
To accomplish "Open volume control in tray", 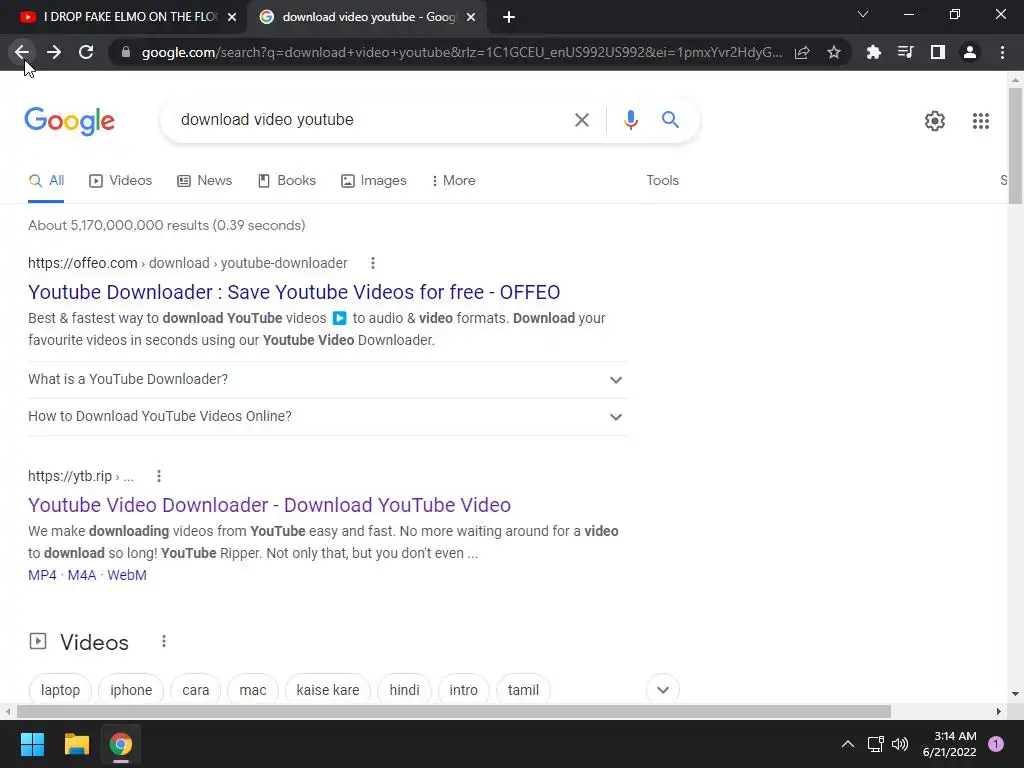I will click(x=900, y=744).
